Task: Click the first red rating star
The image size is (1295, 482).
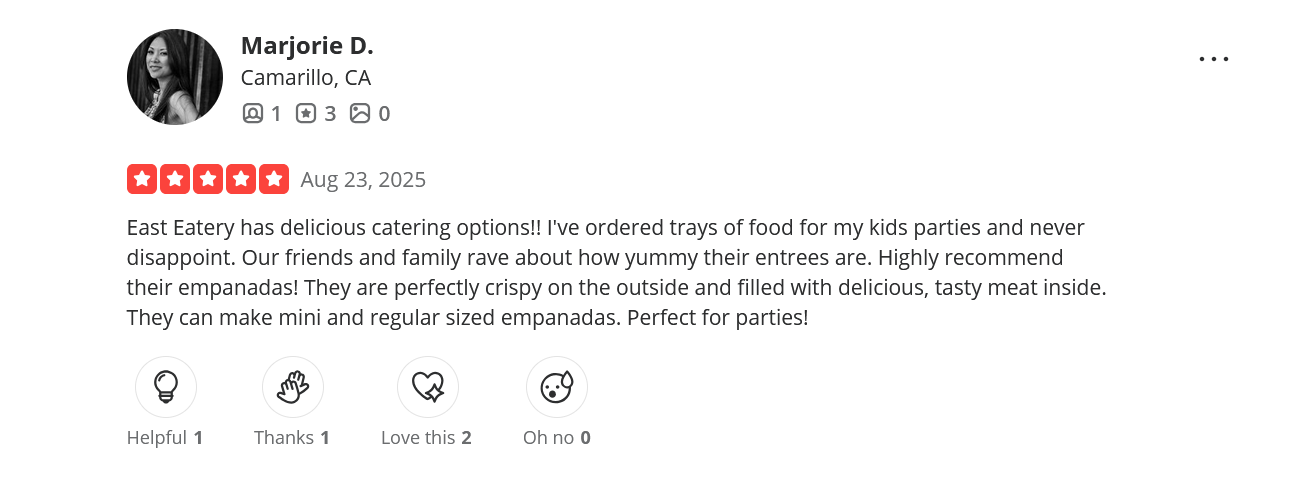Action: [142, 179]
